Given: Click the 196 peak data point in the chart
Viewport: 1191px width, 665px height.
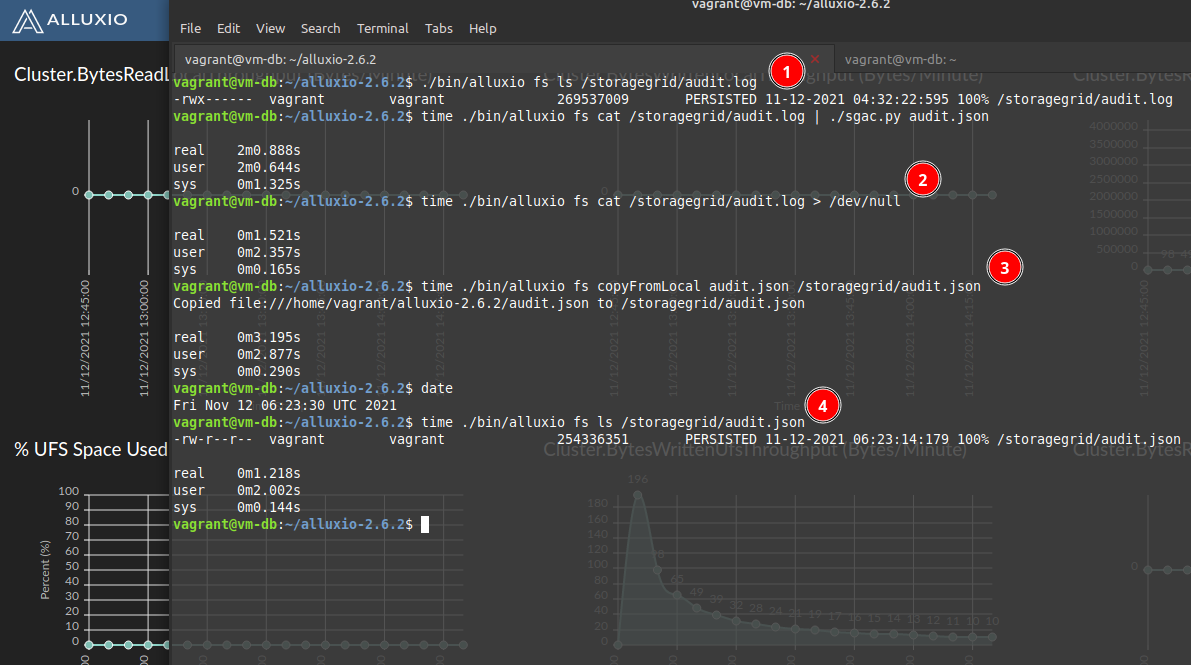Looking at the screenshot, I should [637, 495].
